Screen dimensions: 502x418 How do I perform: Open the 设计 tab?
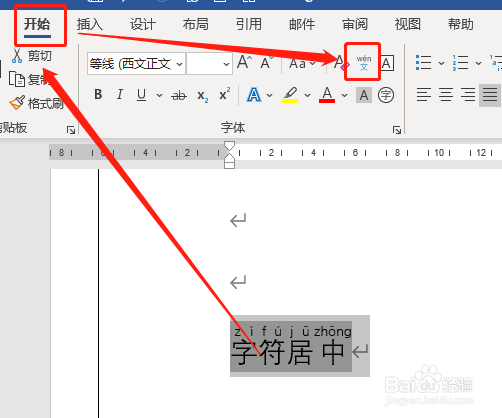click(143, 24)
